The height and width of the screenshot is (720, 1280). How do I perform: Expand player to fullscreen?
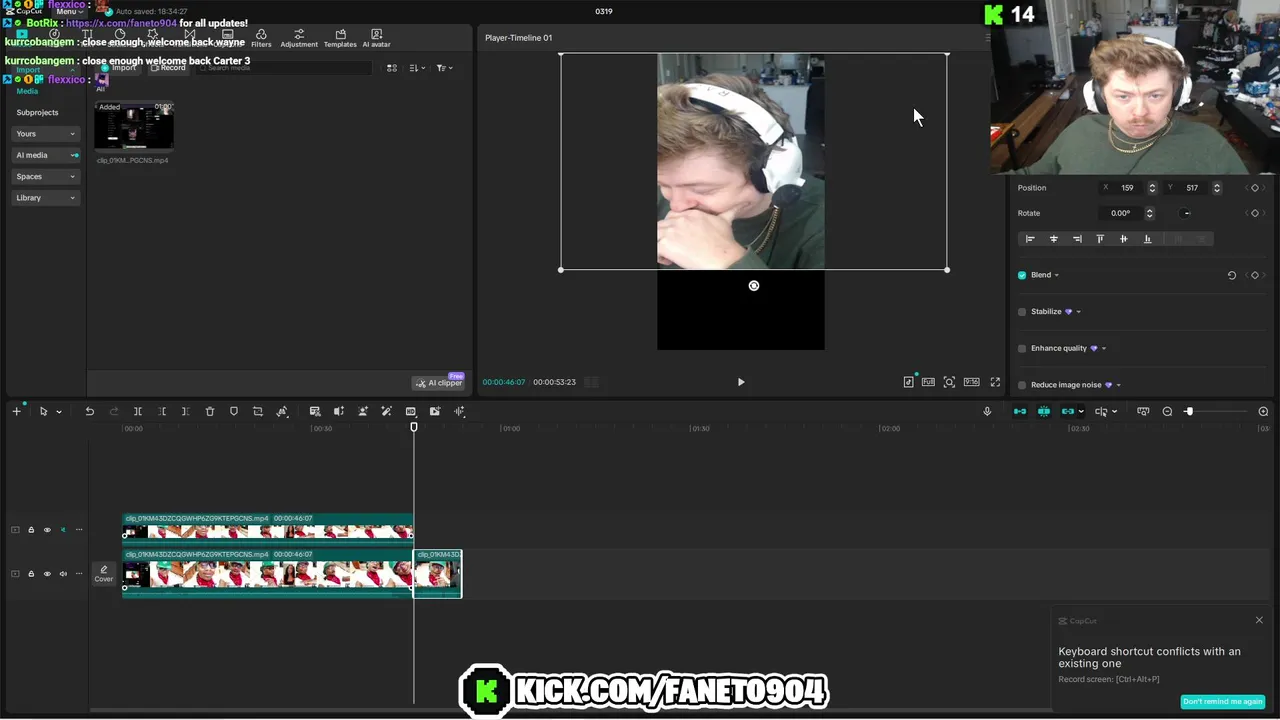click(995, 382)
